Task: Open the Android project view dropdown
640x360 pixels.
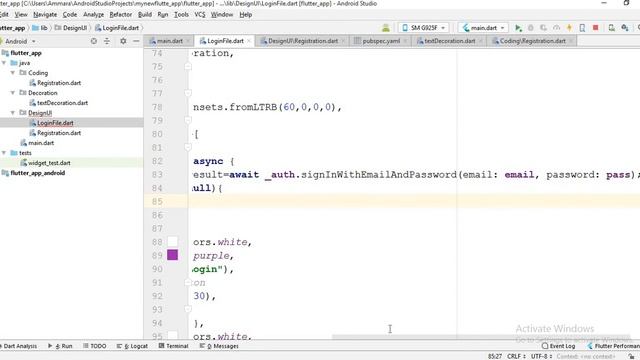Action: pos(20,41)
